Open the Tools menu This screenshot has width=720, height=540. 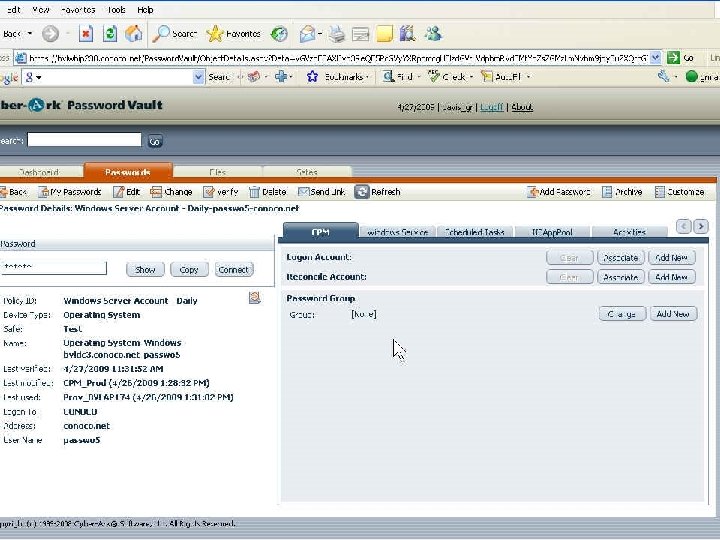(117, 10)
